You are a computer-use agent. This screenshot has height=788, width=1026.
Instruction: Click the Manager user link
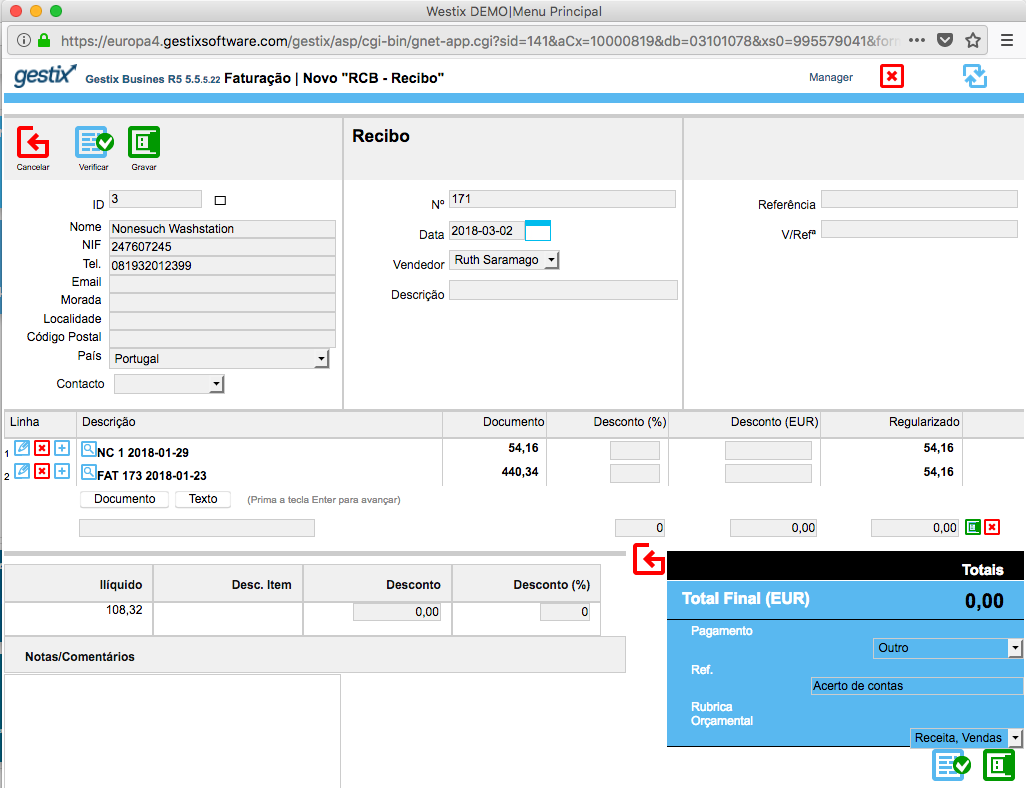coord(830,77)
